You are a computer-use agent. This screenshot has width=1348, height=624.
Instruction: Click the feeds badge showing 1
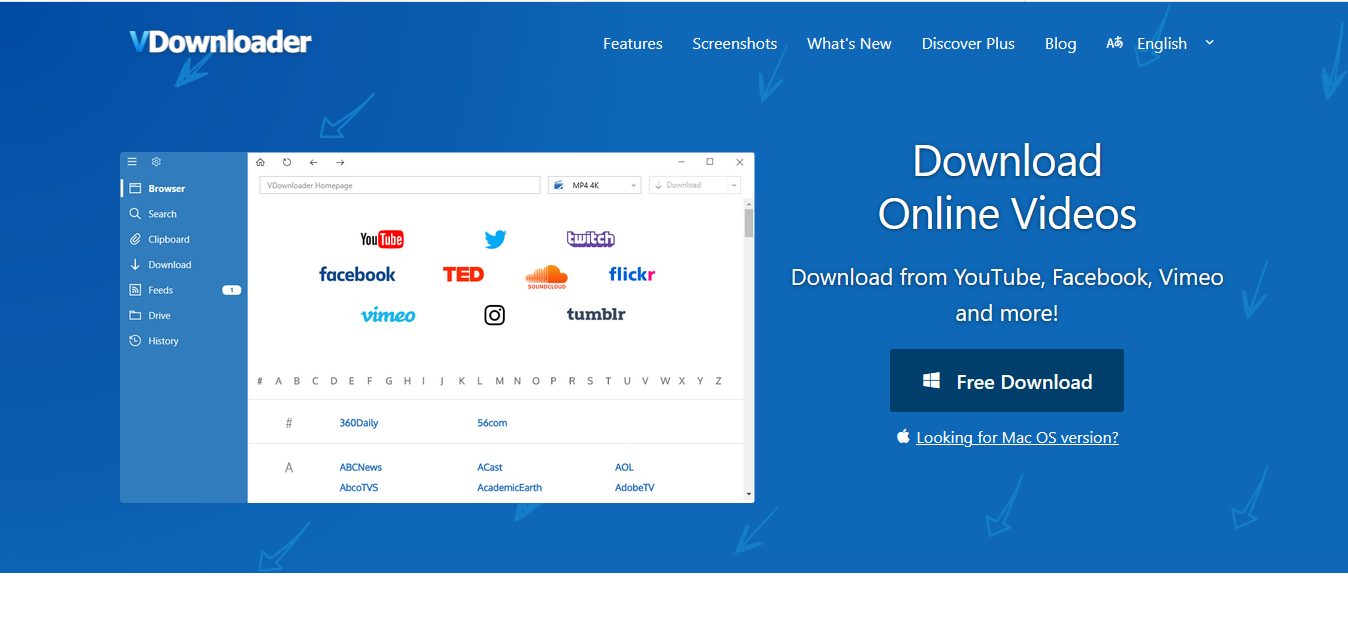pos(232,290)
